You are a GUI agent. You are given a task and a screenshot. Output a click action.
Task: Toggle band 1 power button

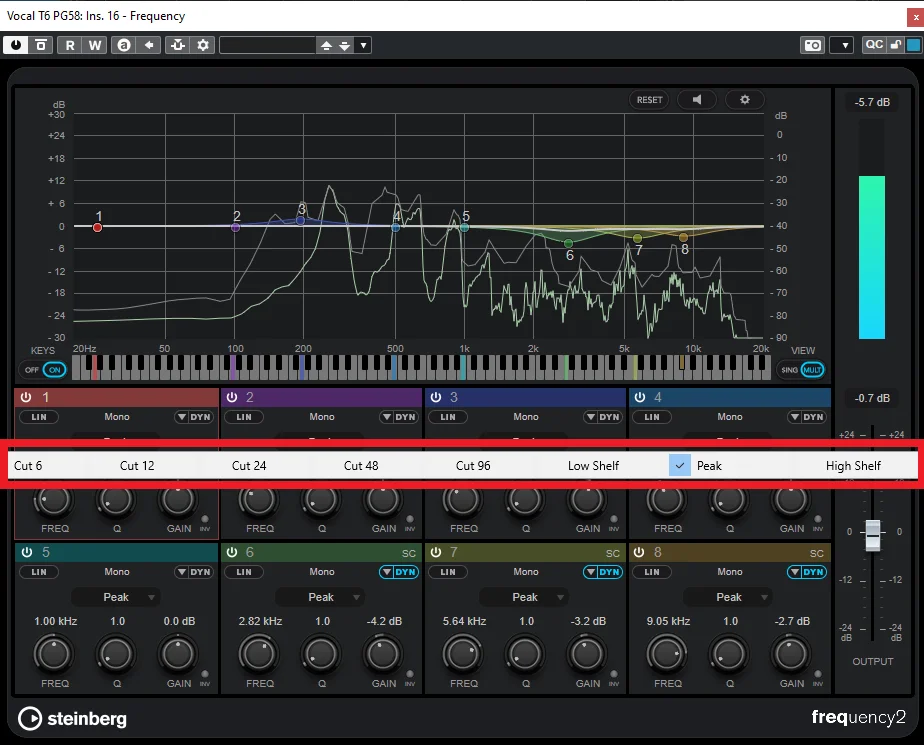[x=26, y=397]
